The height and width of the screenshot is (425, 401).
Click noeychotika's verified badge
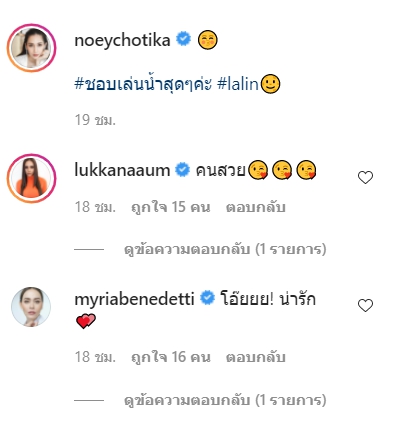pyautogui.click(x=183, y=39)
